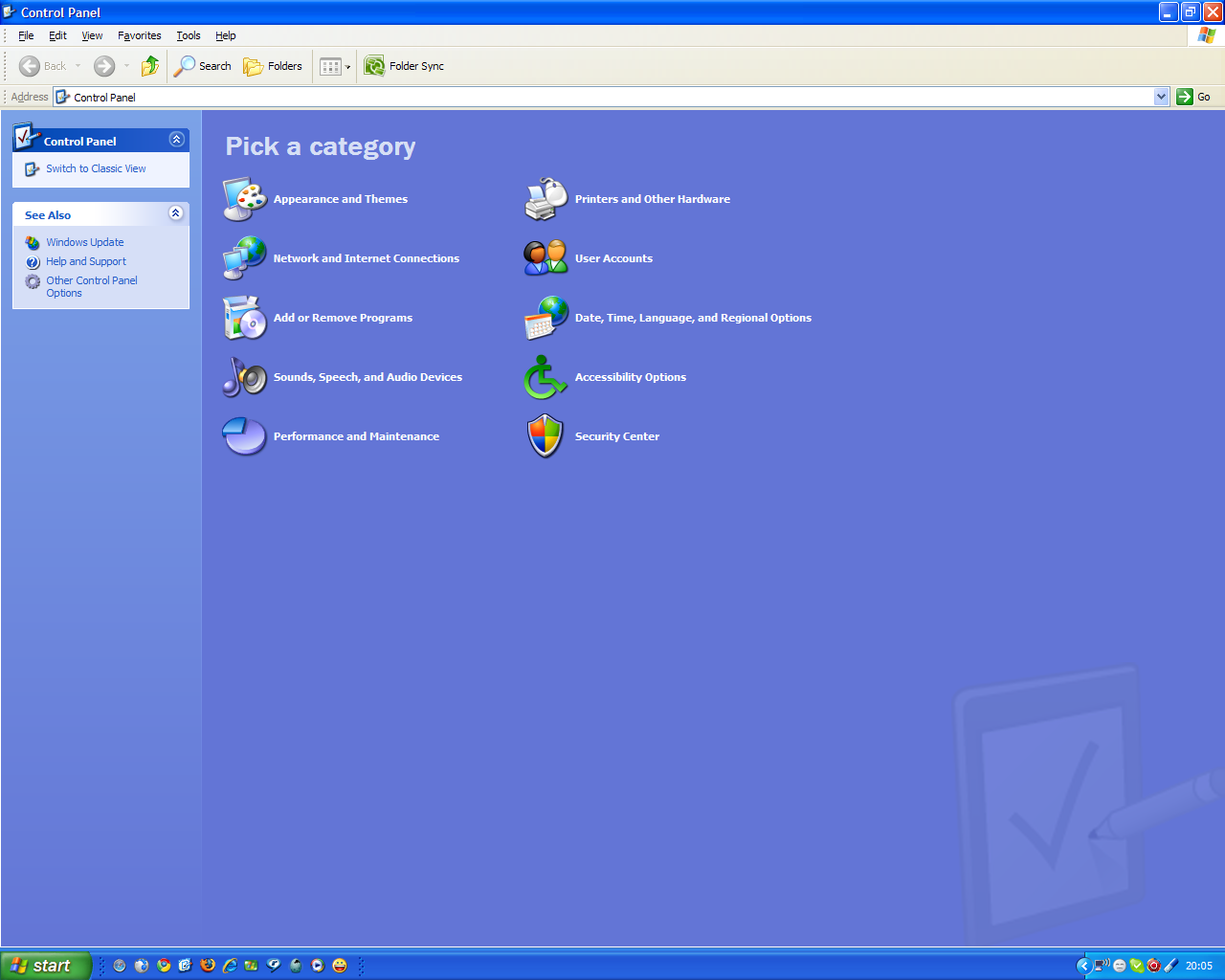Open the Help menu
This screenshot has width=1225, height=980.
coord(226,35)
